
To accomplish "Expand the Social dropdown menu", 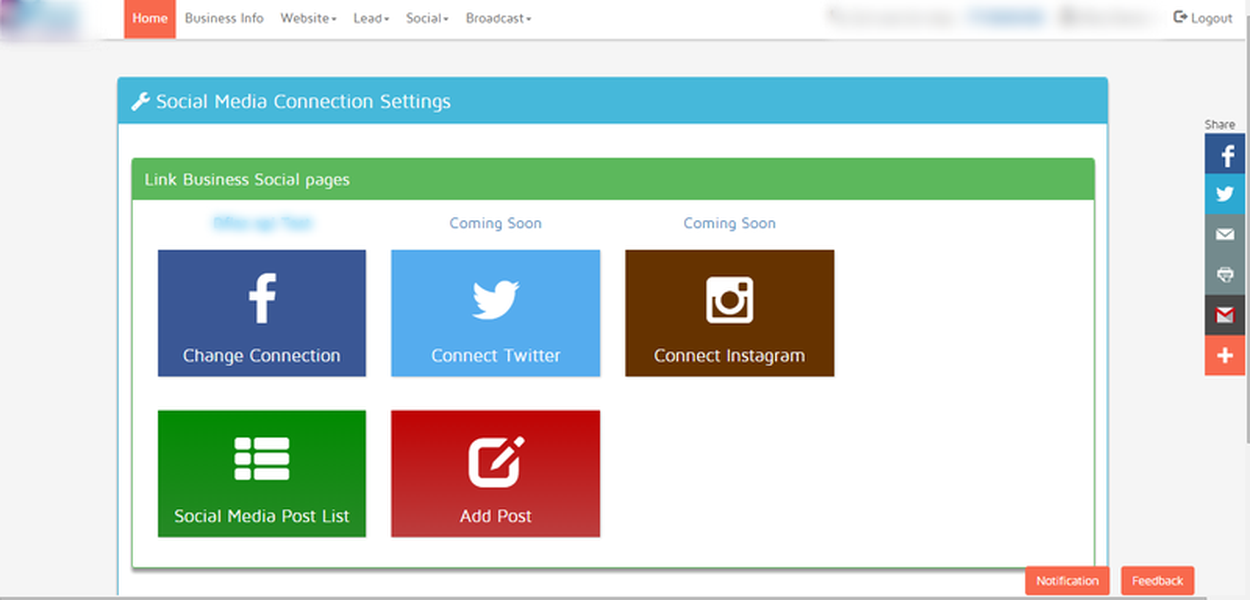I will pos(427,19).
